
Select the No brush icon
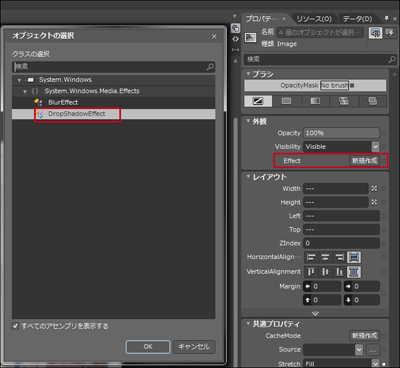[258, 101]
